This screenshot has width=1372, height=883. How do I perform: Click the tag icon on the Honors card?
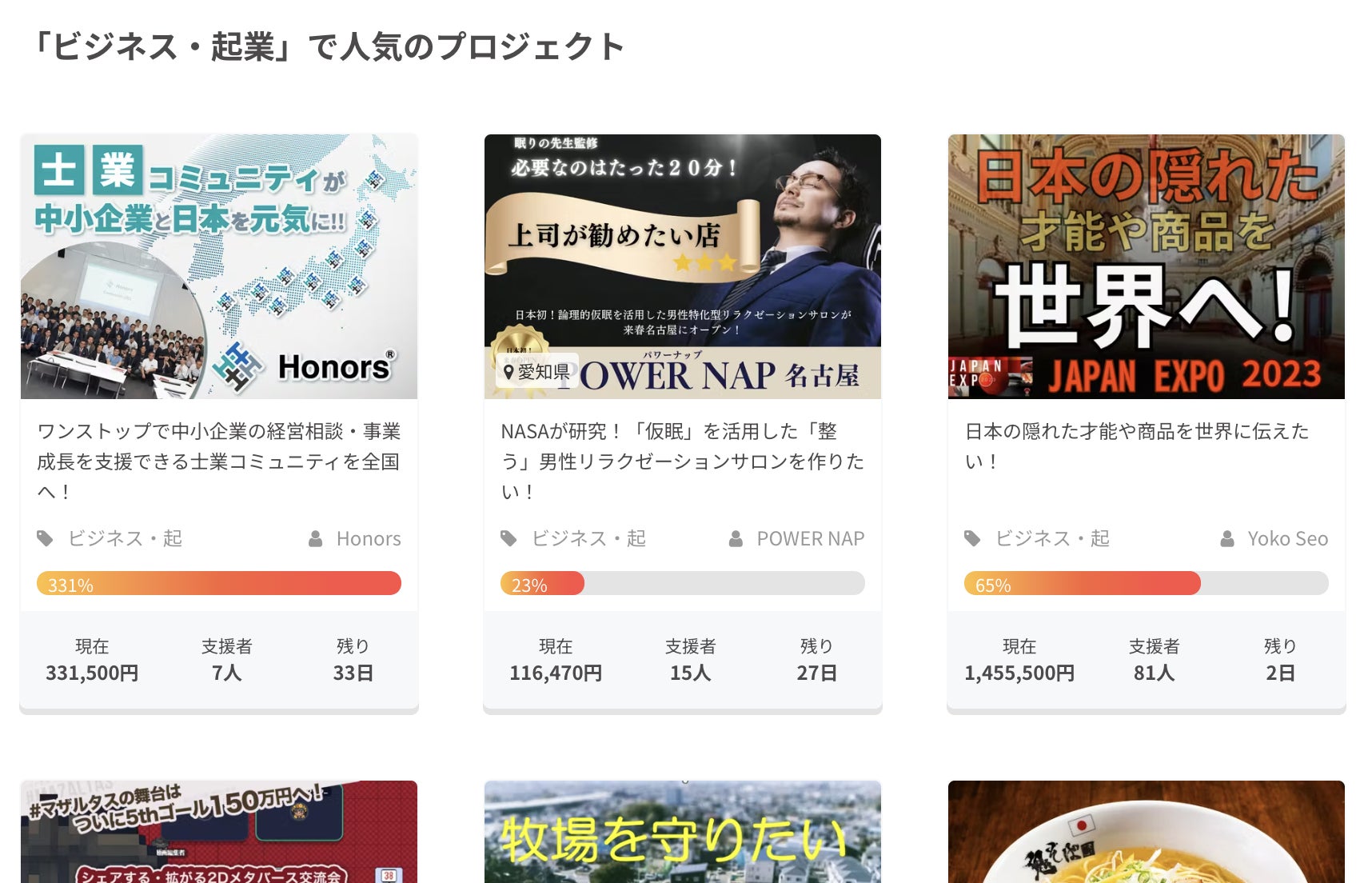click(x=45, y=538)
